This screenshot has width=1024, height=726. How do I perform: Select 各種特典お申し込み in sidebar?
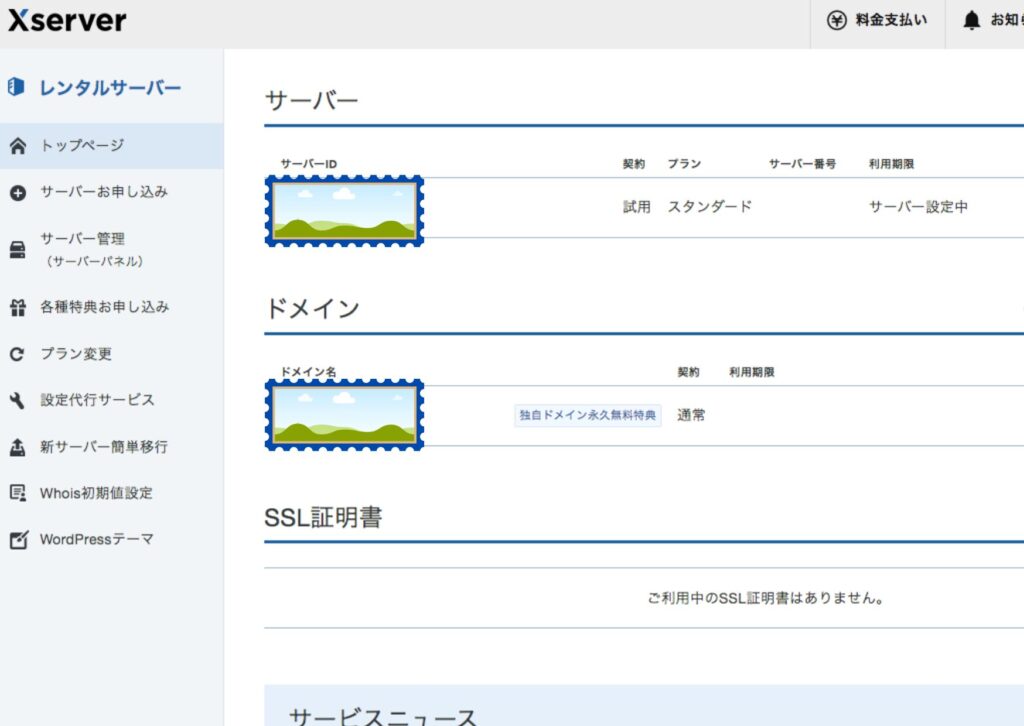click(x=112, y=307)
